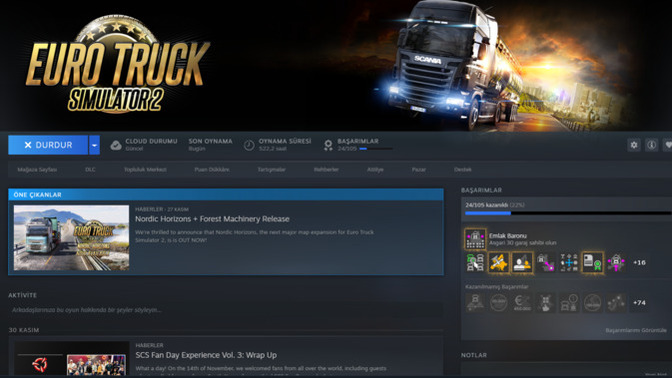This screenshot has height=378, width=672.
Task: Click the locked trucks-with-info-circle achievement
Action: click(569, 303)
